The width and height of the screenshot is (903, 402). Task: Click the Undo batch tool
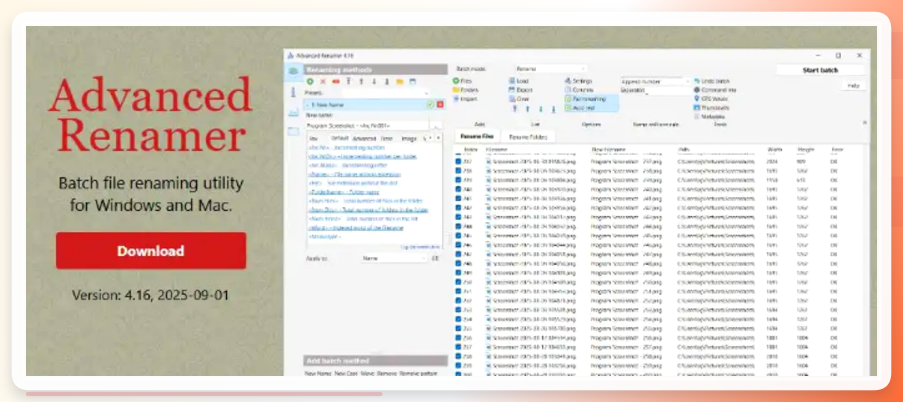(x=711, y=81)
